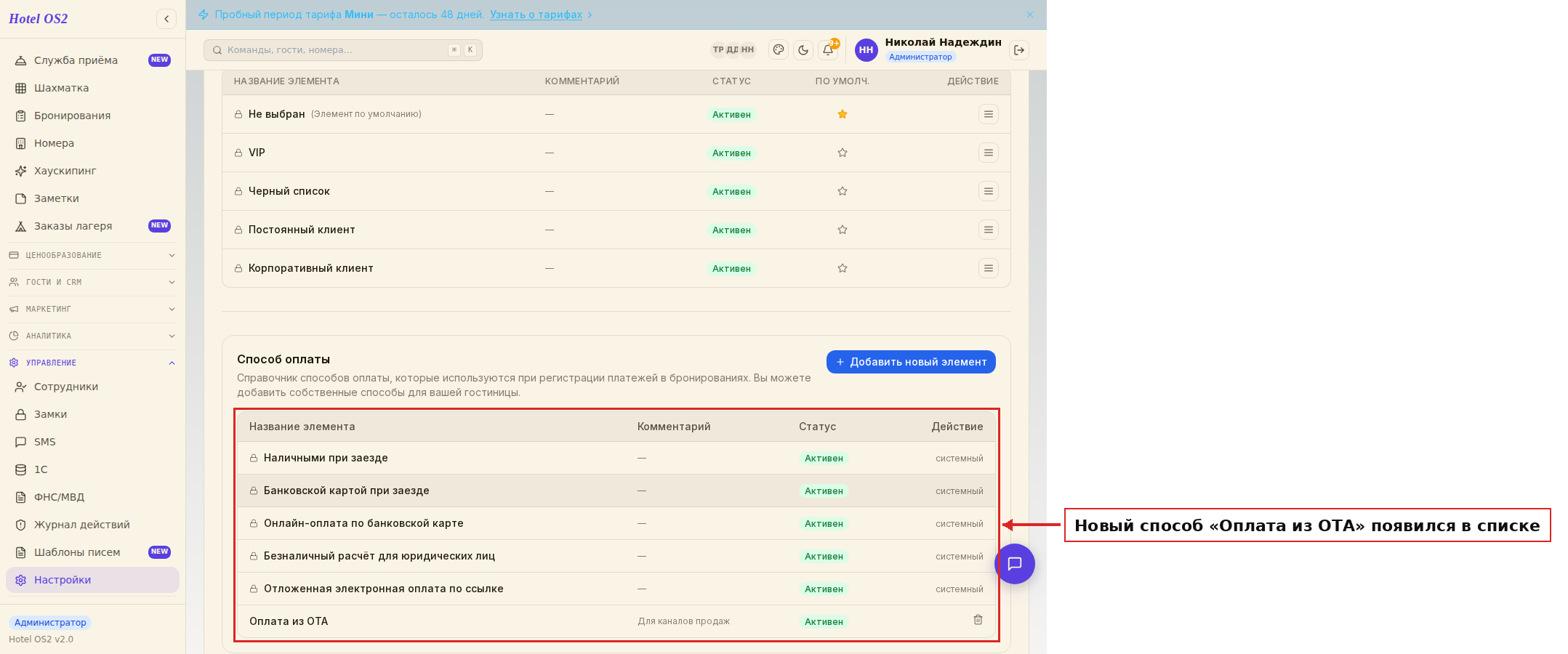This screenshot has width=1568, height=654.
Task: Dismiss the trial period banner
Action: 1030,15
